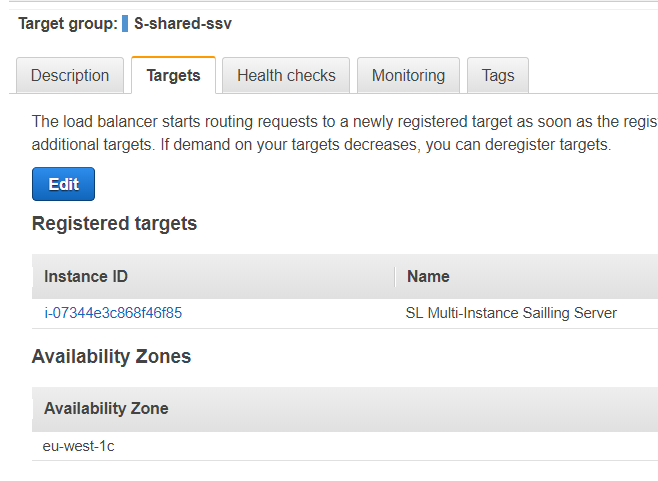Click the Availability Zone column header

[x=106, y=408]
